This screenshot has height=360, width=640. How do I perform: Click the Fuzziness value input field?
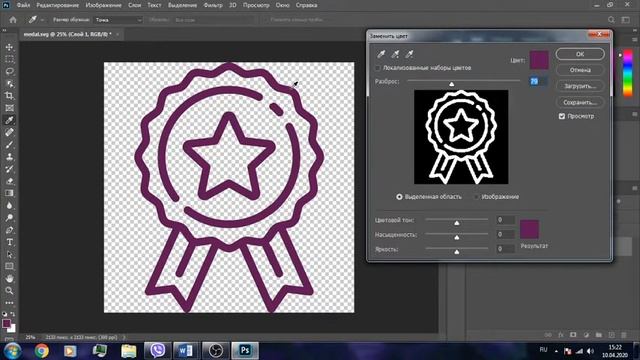point(538,81)
